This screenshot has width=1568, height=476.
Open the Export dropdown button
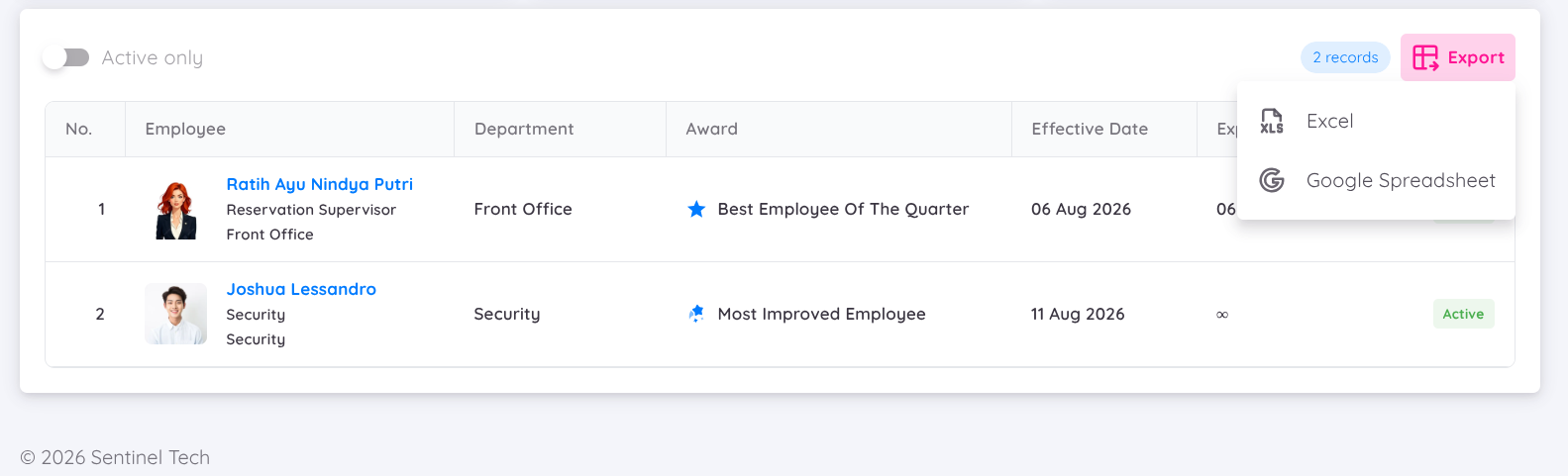point(1457,57)
